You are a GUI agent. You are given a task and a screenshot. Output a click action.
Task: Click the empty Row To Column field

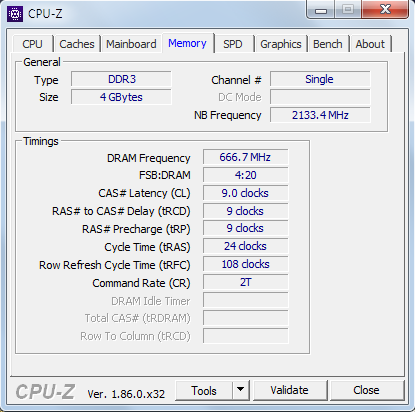(x=245, y=336)
